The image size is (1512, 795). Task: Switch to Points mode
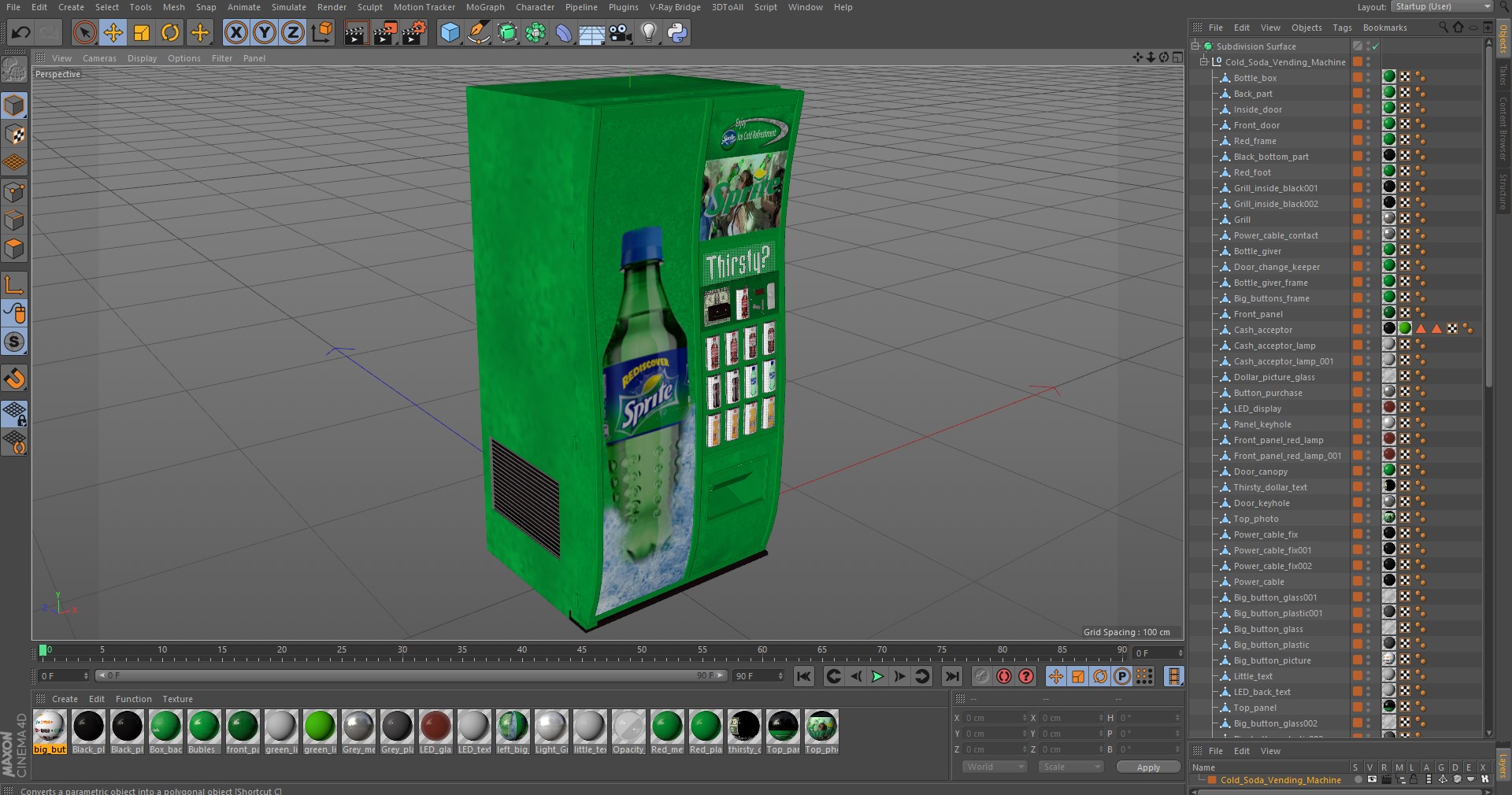coord(14,192)
